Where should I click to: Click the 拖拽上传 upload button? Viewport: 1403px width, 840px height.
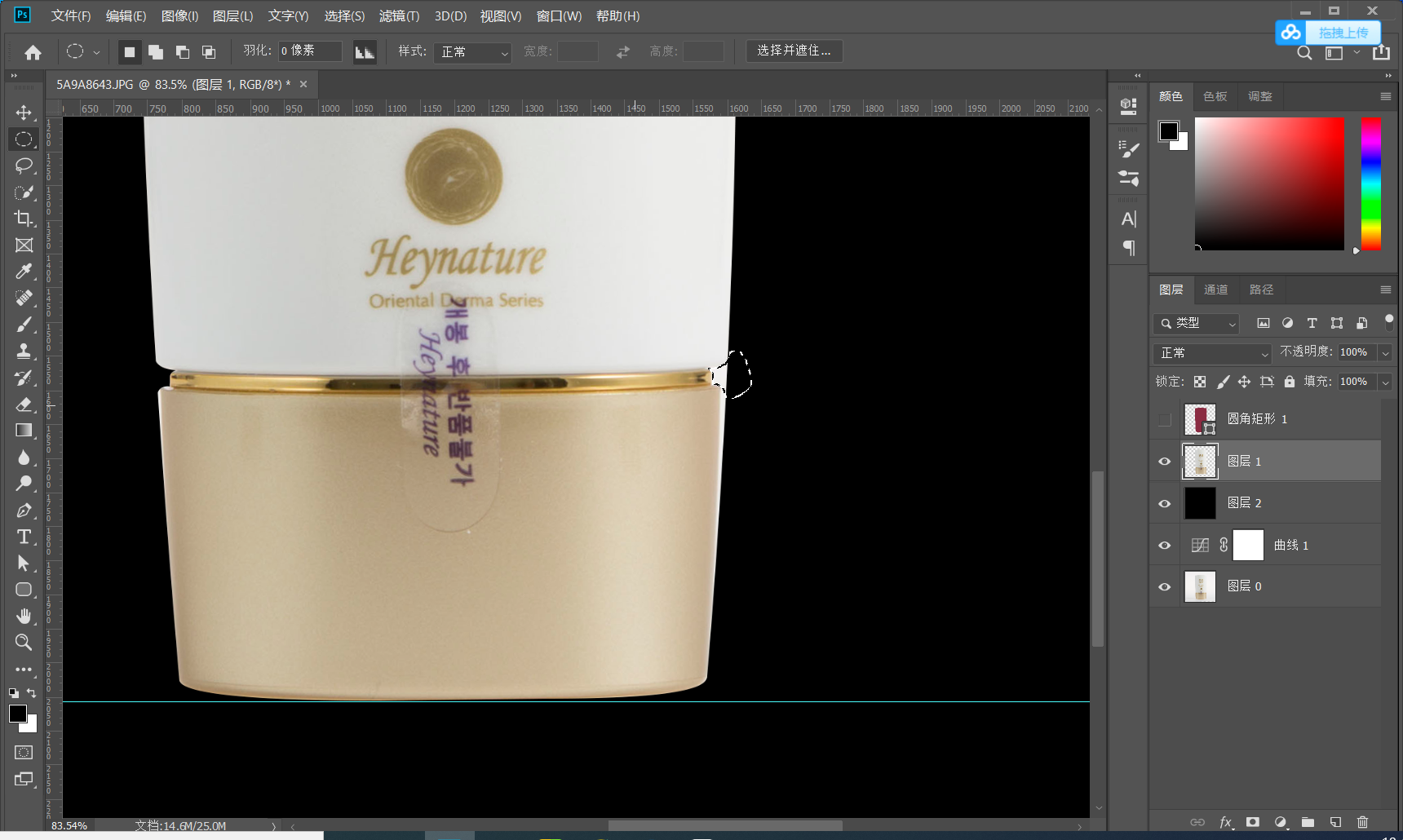point(1328,33)
